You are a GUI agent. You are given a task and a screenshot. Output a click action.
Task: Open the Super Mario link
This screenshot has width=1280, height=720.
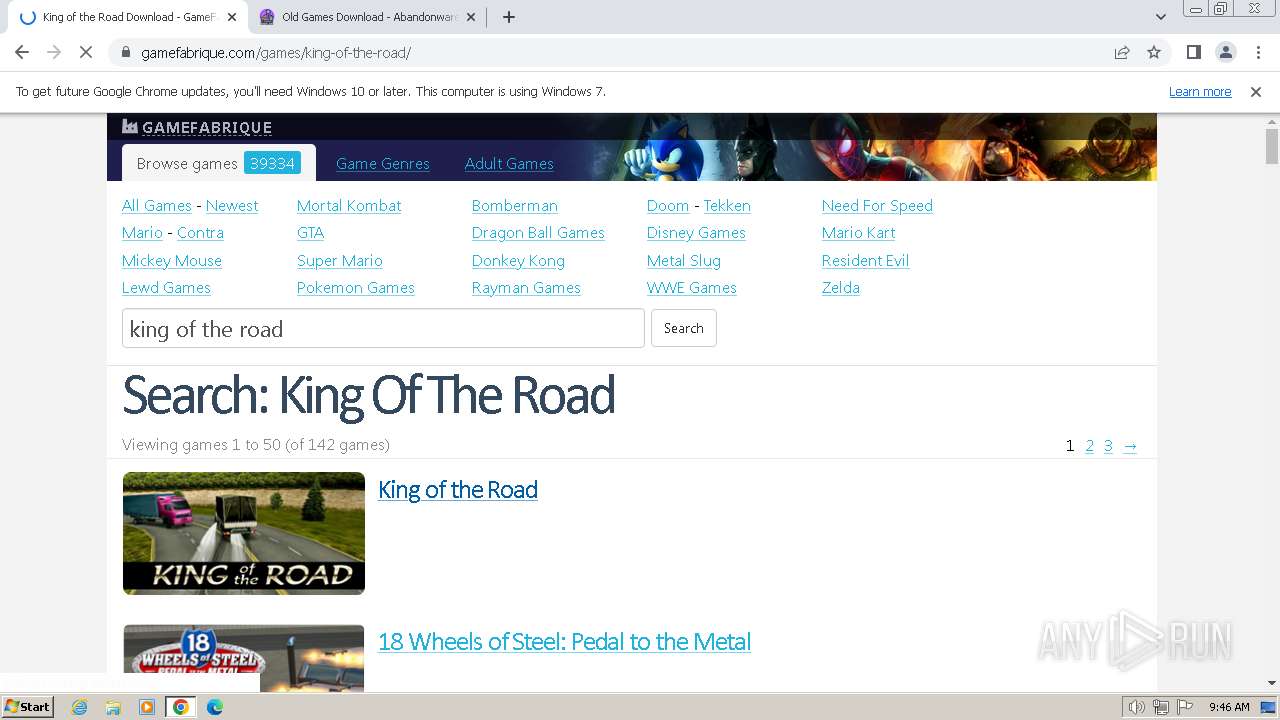340,260
